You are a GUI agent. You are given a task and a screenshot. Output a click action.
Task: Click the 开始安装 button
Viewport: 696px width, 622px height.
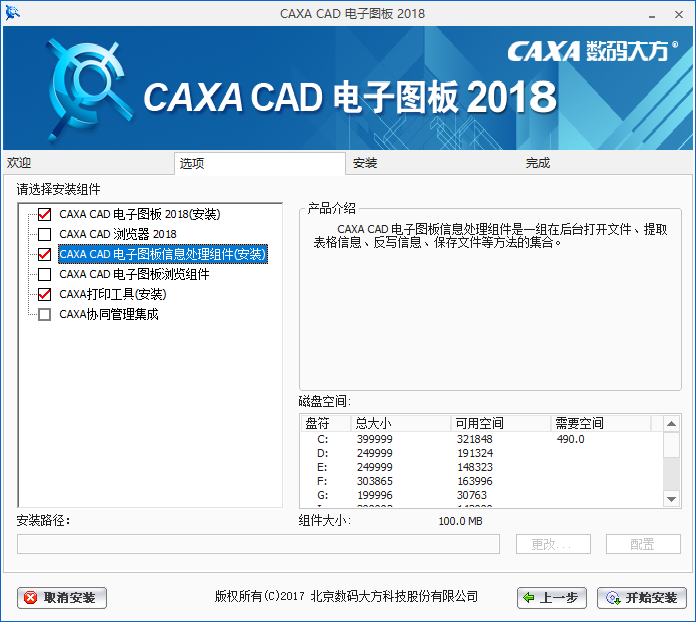[x=642, y=598]
